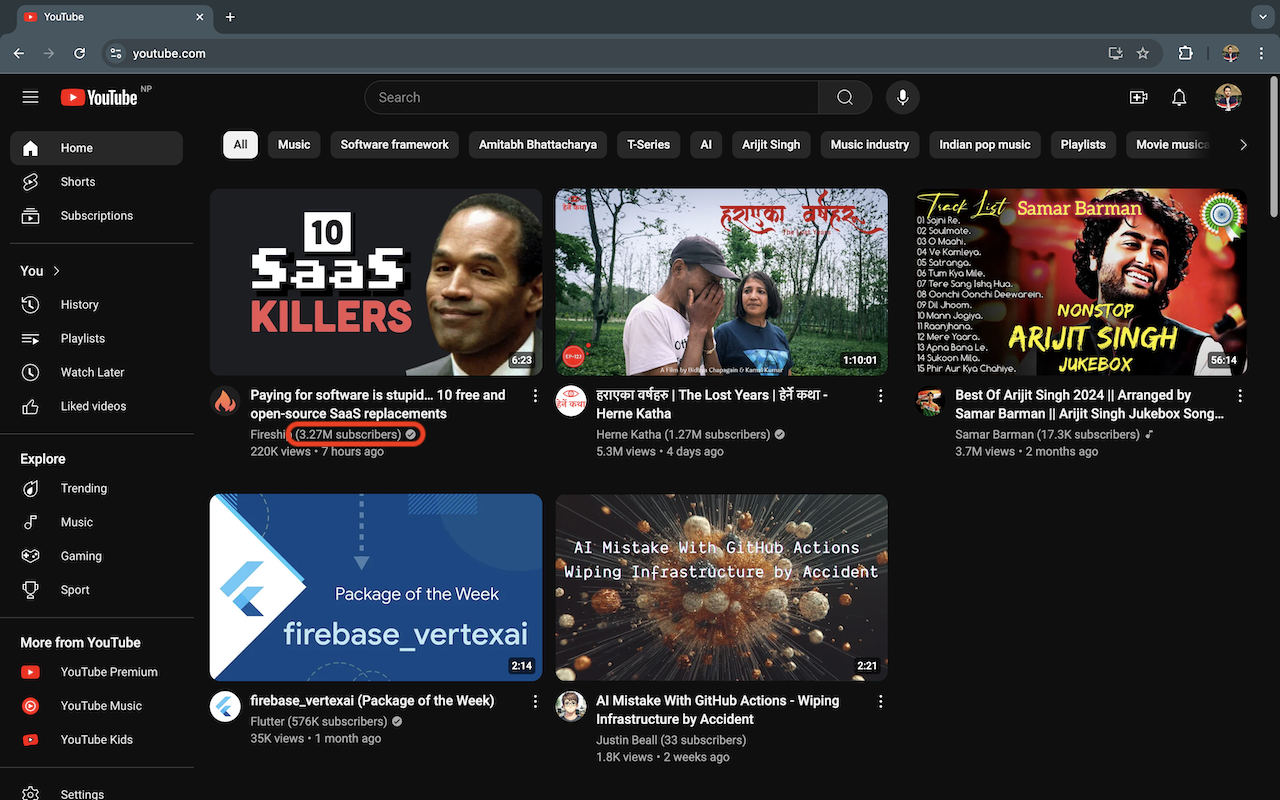Screen dimensions: 1280x800
Task: Open YouTube Premium from the sidebar
Action: pyautogui.click(x=110, y=671)
